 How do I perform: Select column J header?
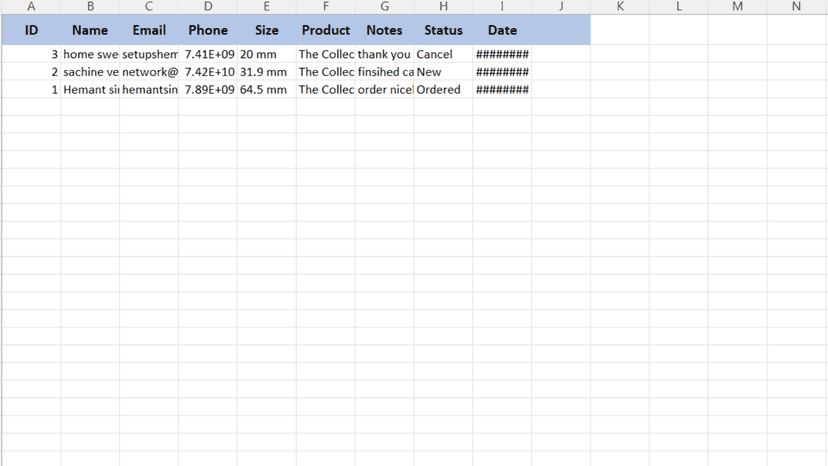pyautogui.click(x=561, y=6)
